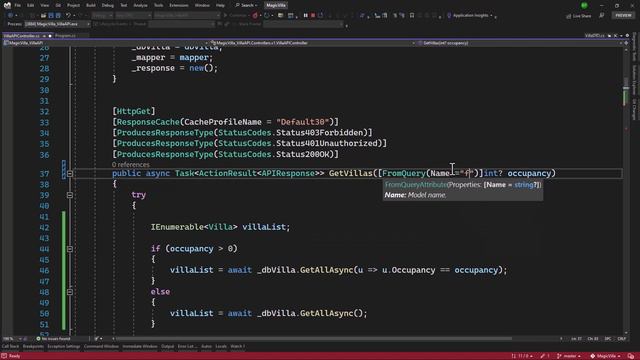Open the File menu
The width and height of the screenshot is (640, 360).
pos(18,5)
